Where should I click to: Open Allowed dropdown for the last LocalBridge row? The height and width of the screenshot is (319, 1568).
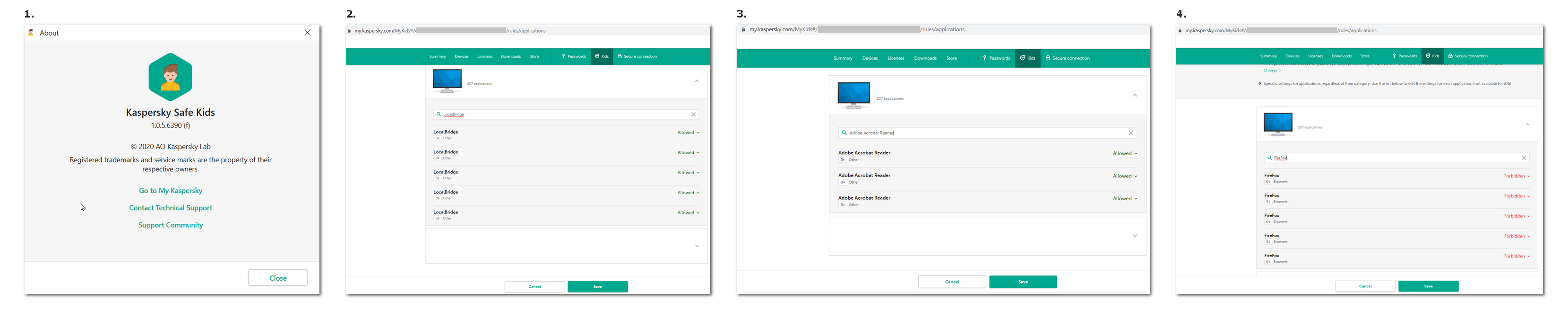[689, 213]
